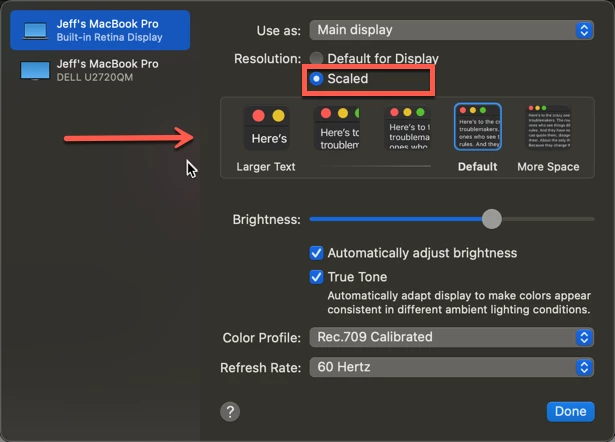Open the 'Use as' Main display dropdown

[451, 30]
